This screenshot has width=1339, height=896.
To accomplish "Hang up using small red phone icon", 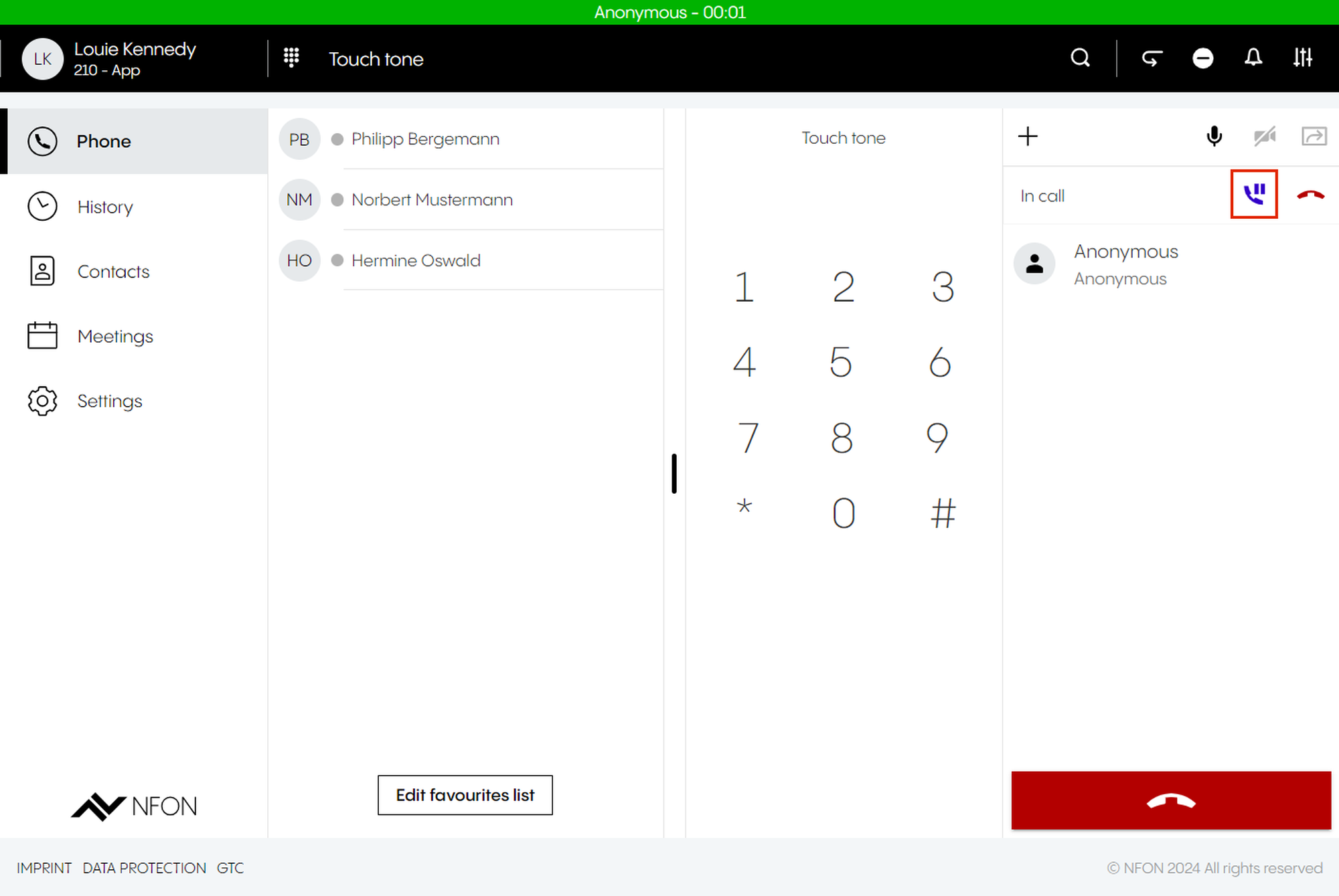I will click(1310, 195).
